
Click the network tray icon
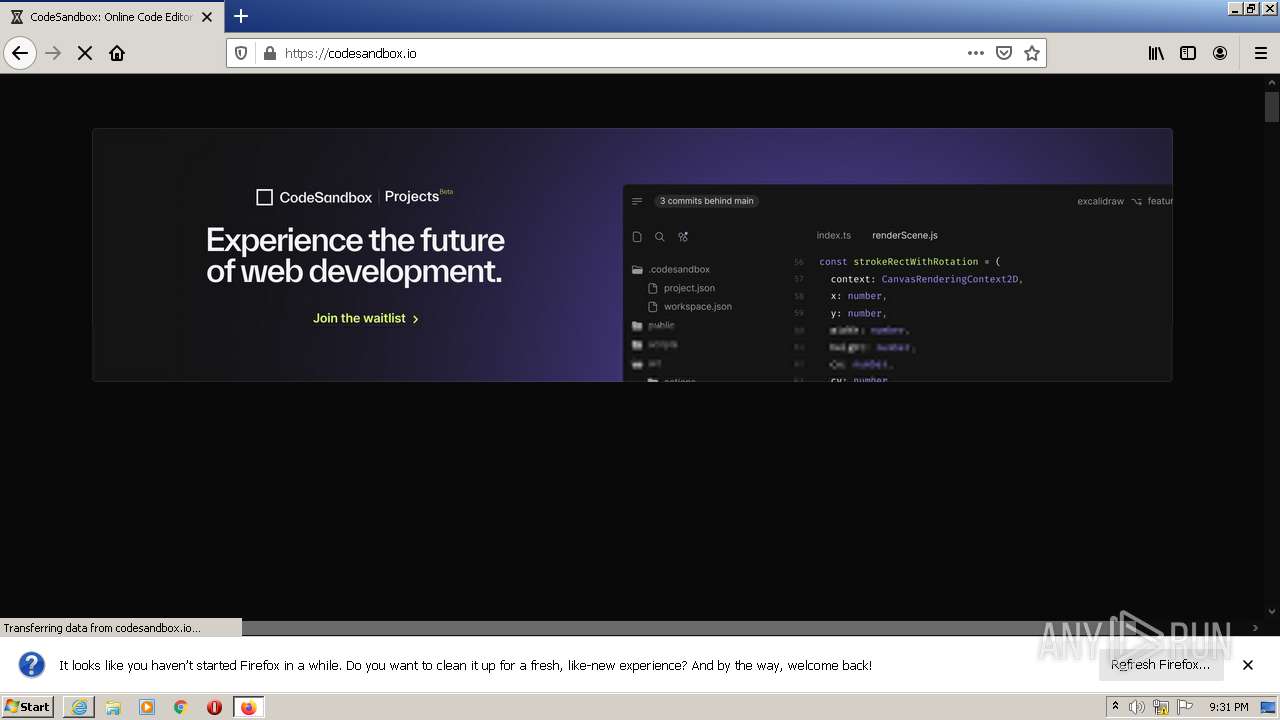(1161, 707)
